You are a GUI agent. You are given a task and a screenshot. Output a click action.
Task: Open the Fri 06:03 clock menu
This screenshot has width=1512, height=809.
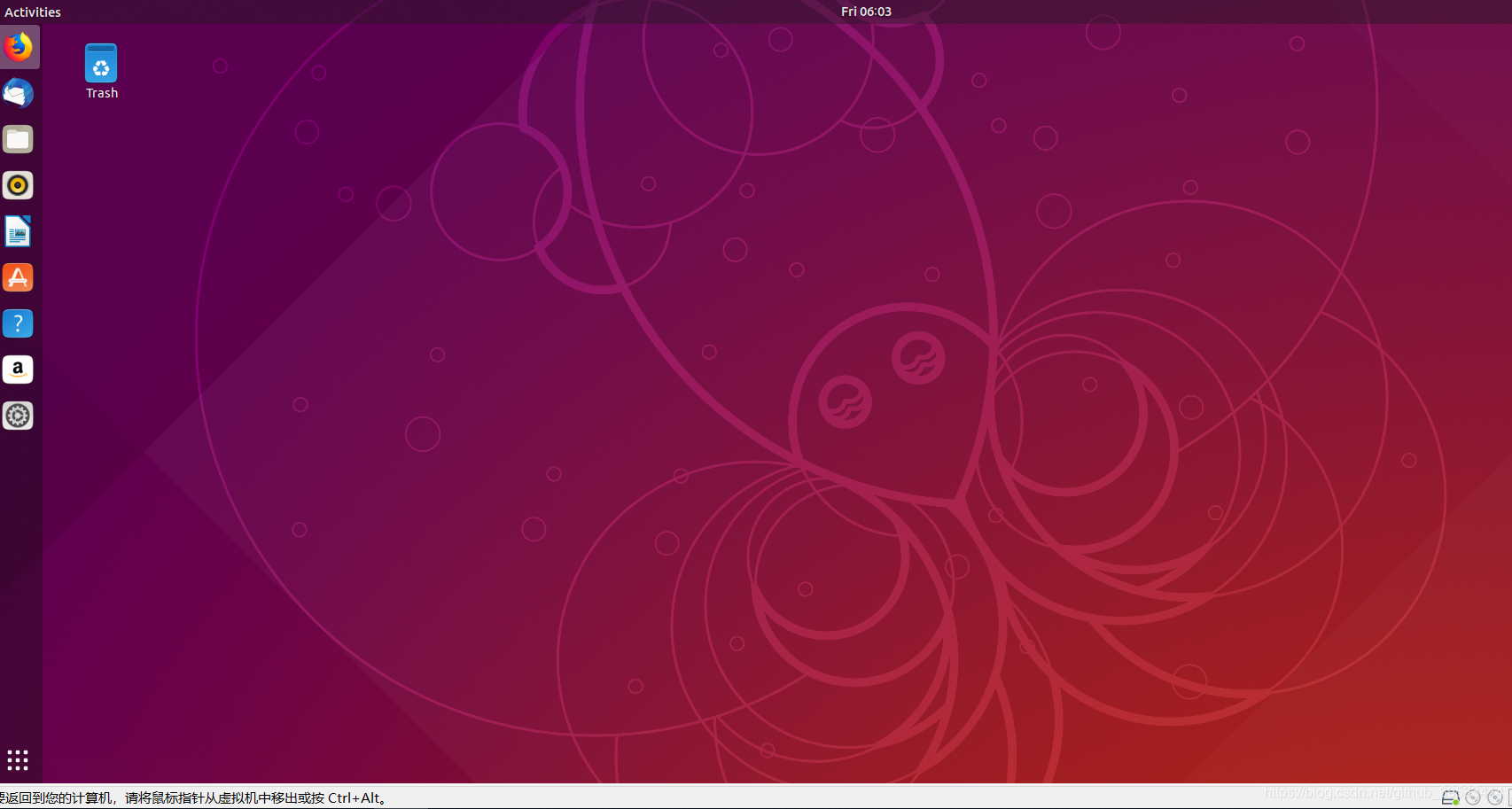(x=866, y=12)
